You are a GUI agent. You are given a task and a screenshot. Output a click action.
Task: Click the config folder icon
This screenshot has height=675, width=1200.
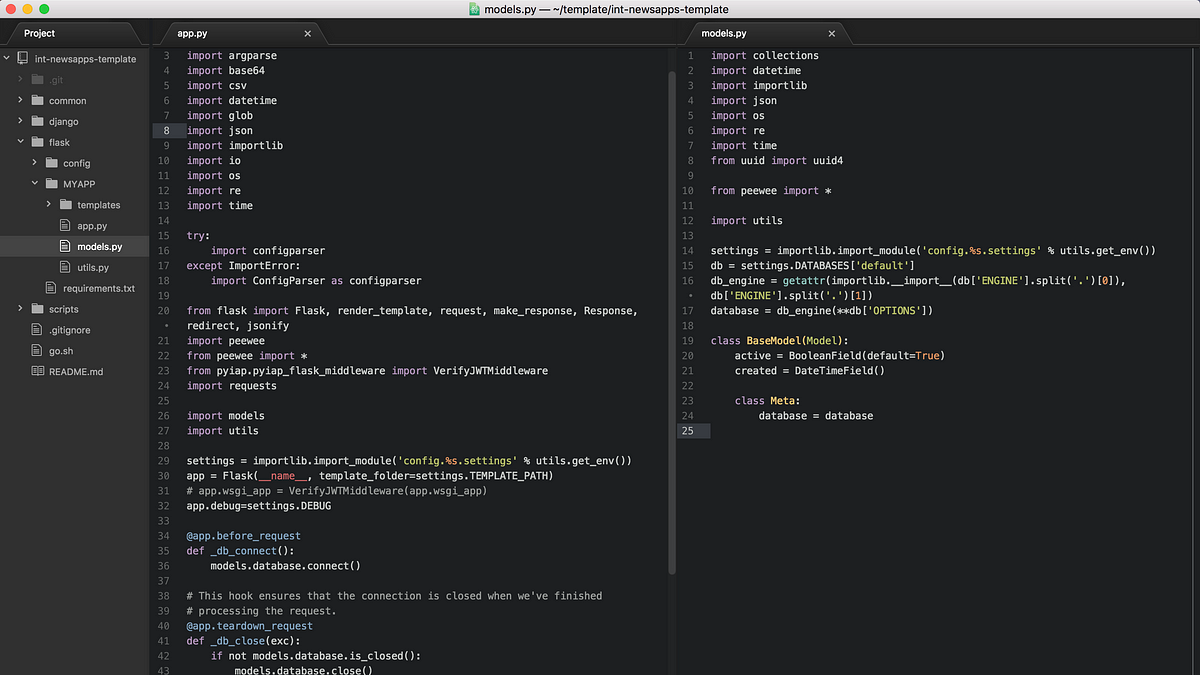click(x=52, y=163)
